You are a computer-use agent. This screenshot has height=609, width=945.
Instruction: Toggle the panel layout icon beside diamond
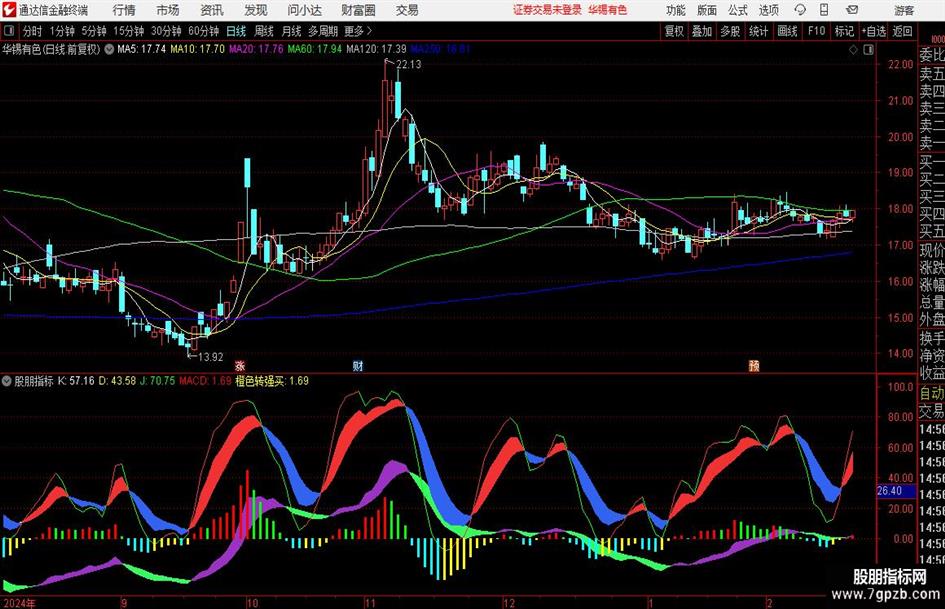pos(868,50)
